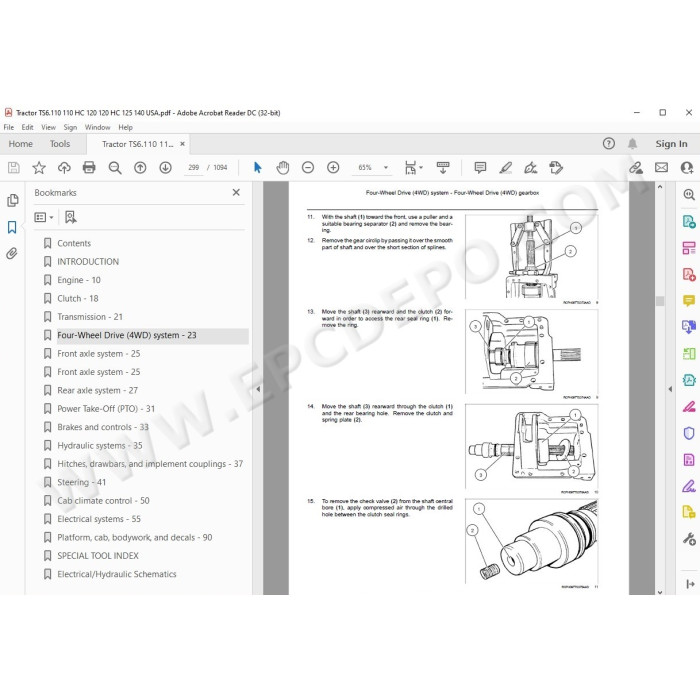Screen dimensions: 700x700
Task: Jump to Electrical systems - 55 bookmark
Action: point(99,519)
